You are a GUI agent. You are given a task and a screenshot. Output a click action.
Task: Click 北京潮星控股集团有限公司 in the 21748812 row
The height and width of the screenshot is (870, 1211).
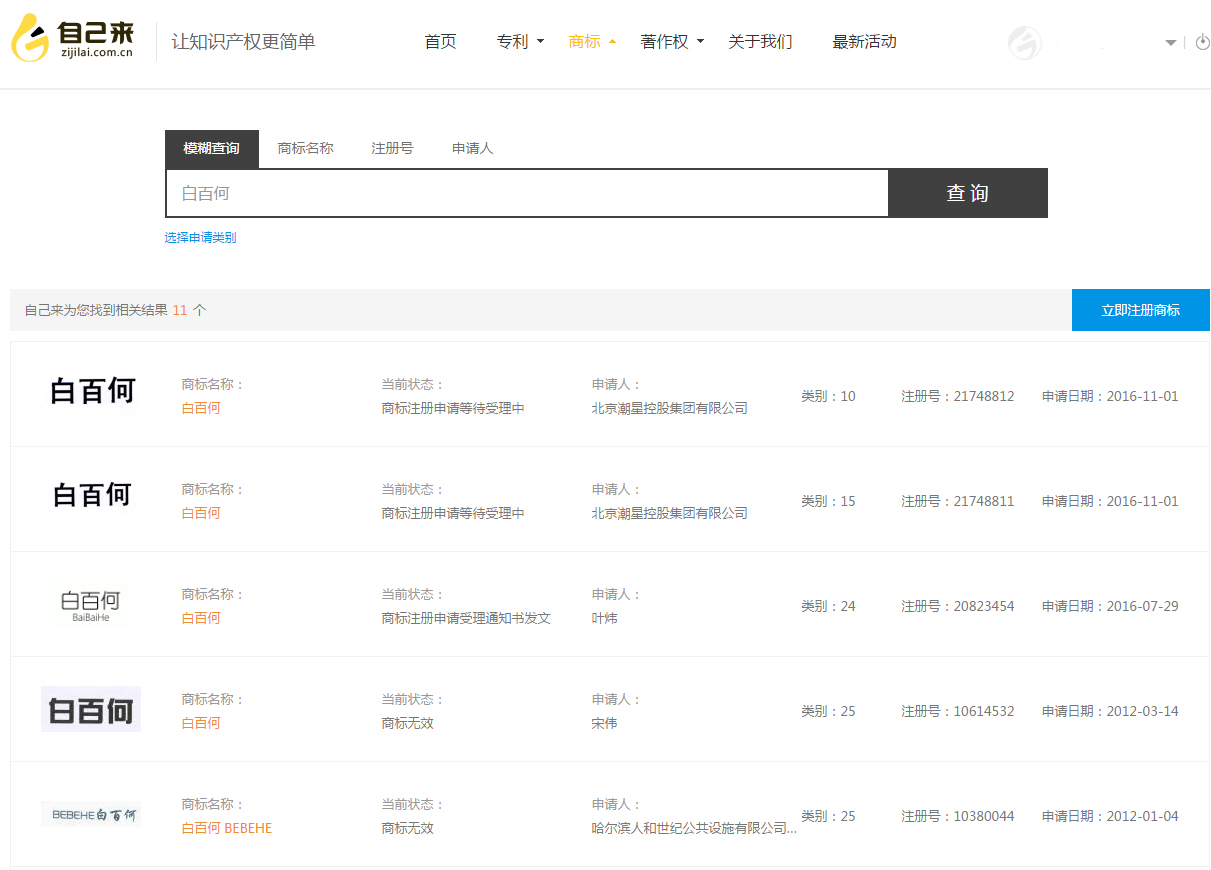tap(670, 408)
